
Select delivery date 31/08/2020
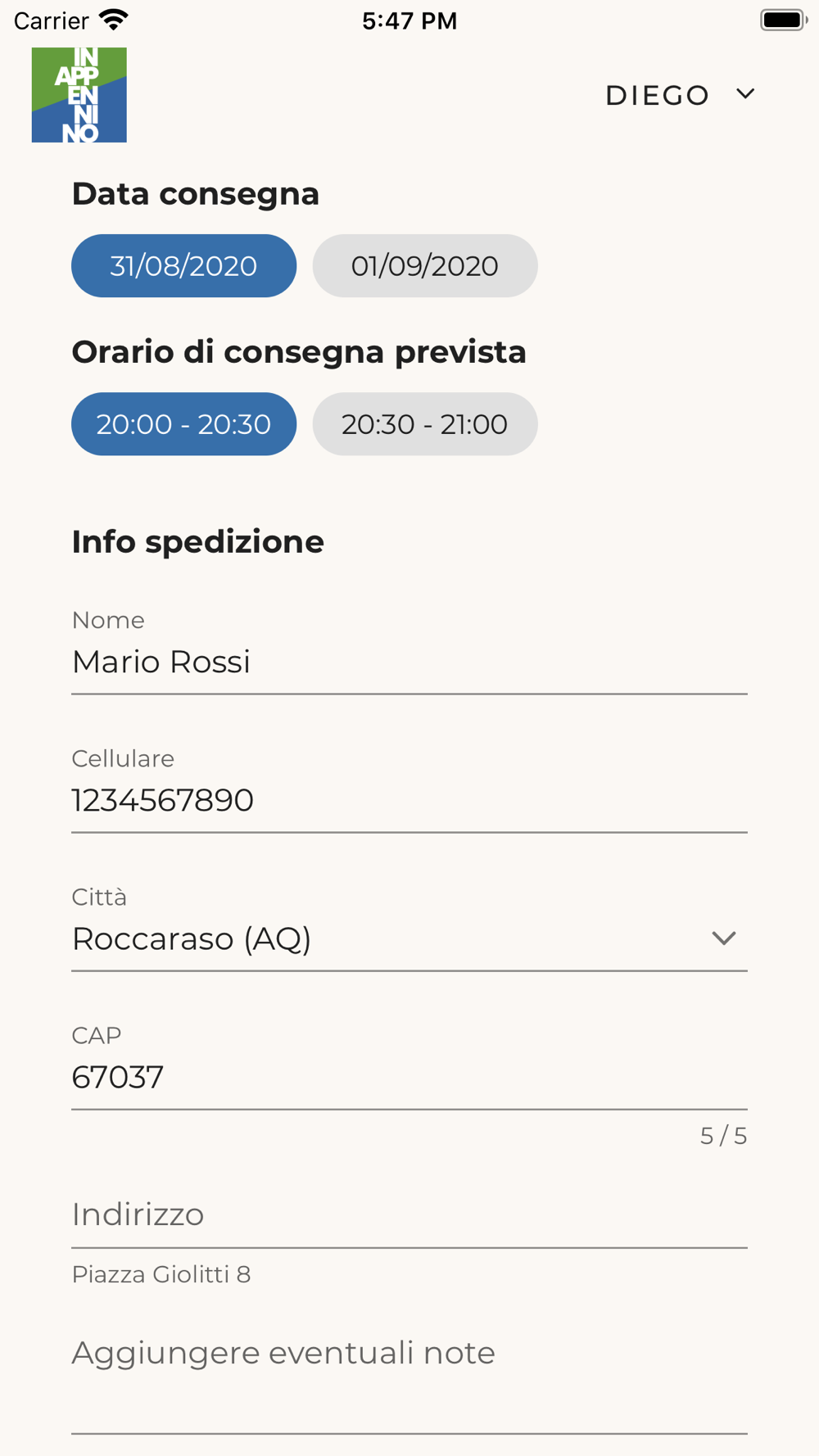[183, 265]
